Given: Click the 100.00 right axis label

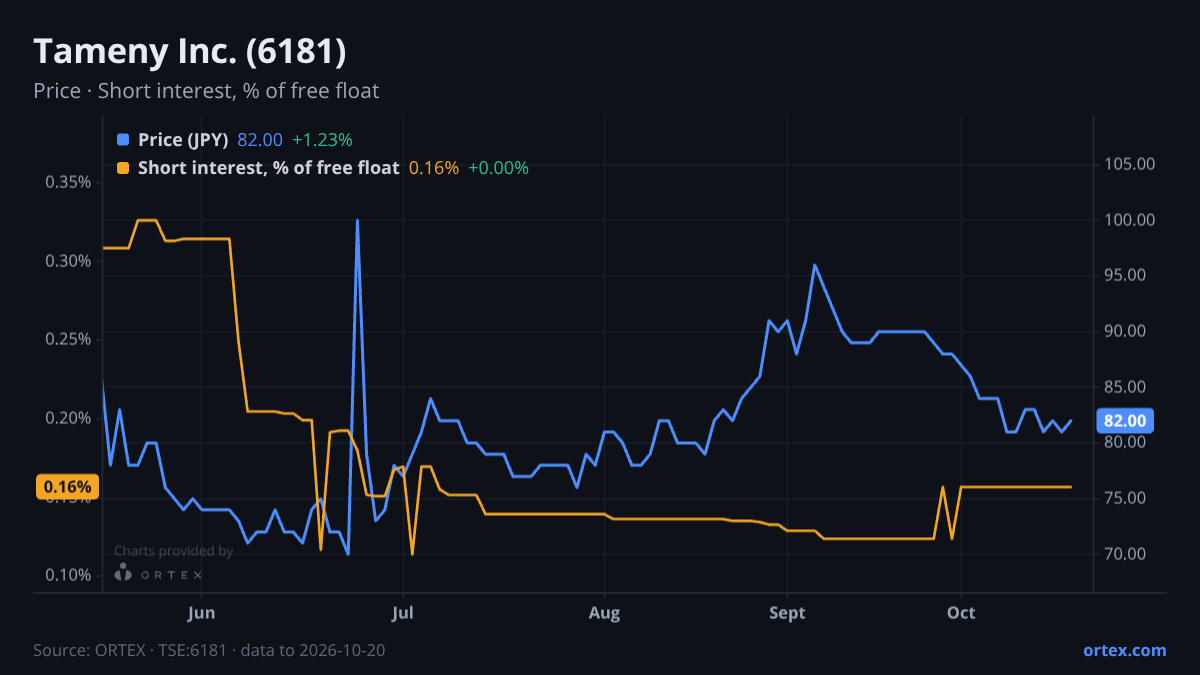Looking at the screenshot, I should pyautogui.click(x=1130, y=220).
